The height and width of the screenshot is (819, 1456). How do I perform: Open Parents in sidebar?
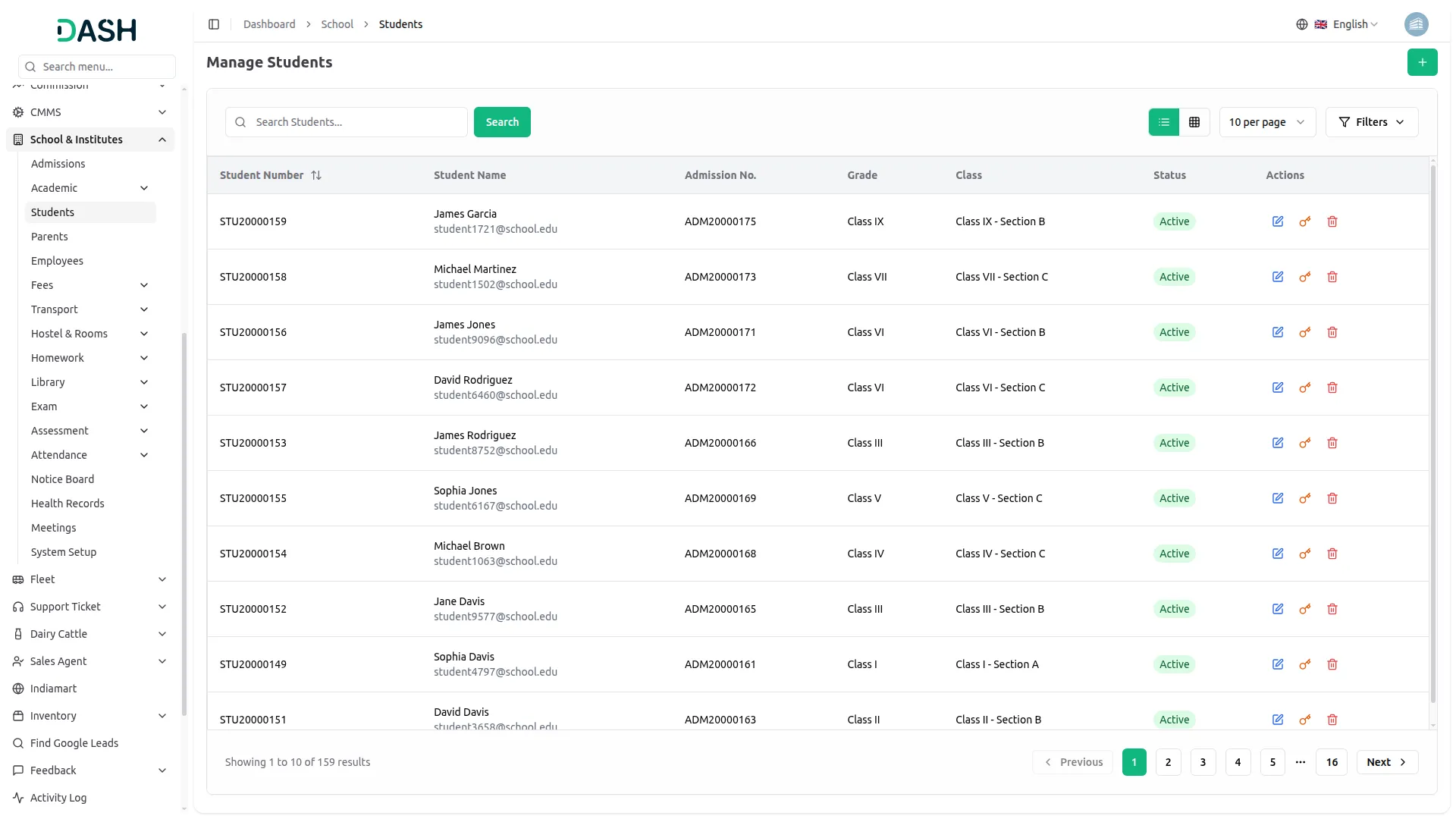point(49,237)
